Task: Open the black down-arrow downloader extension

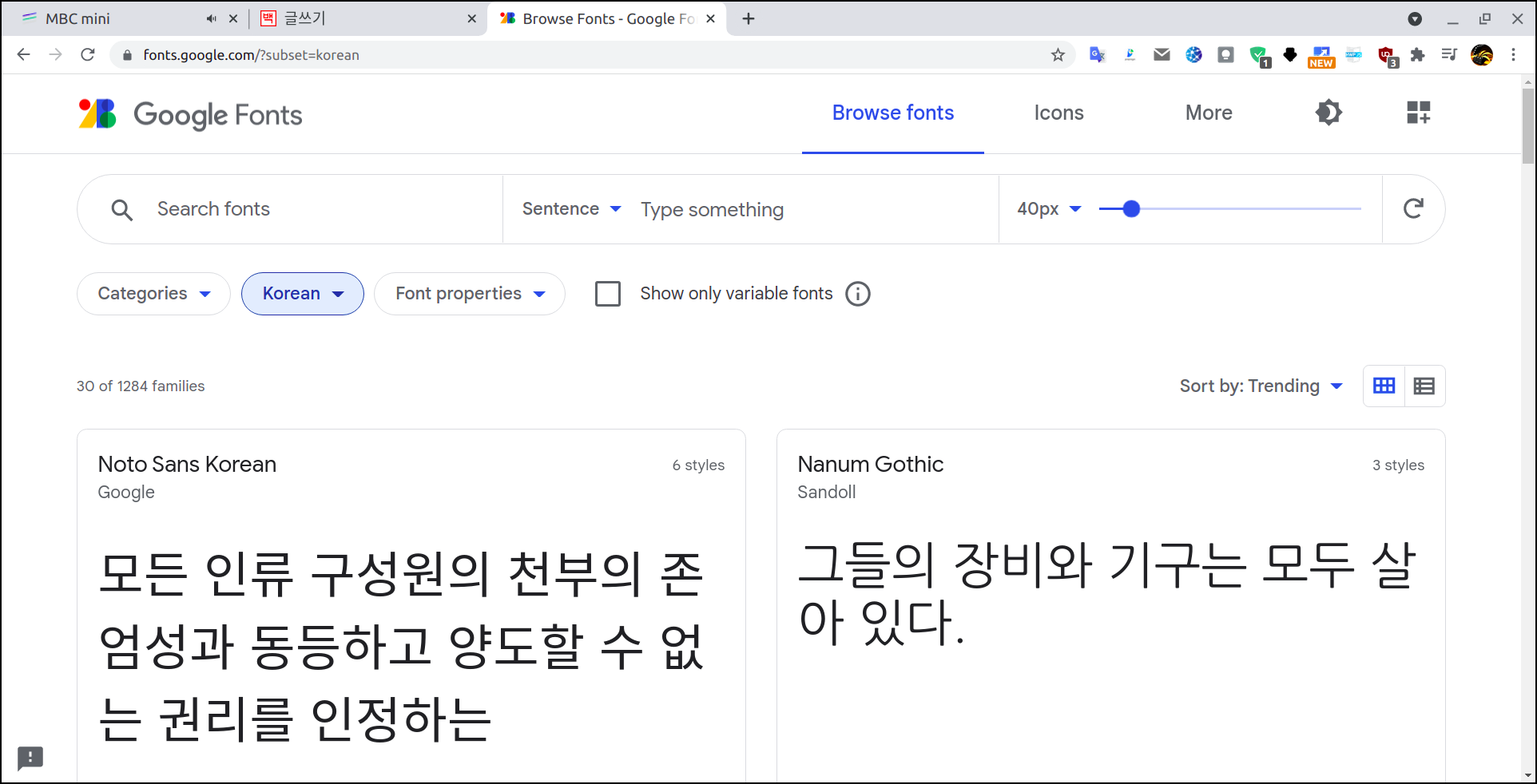Action: click(1290, 55)
